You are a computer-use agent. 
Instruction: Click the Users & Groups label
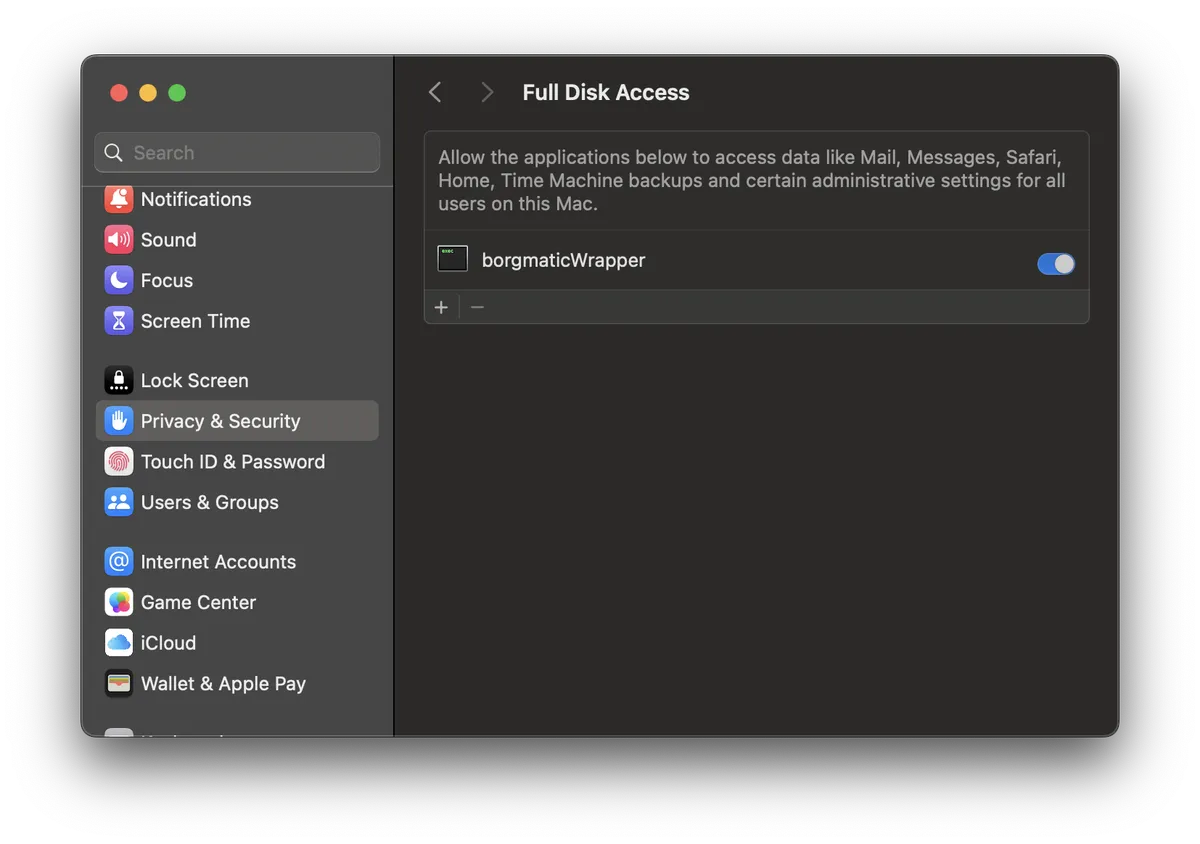[x=210, y=502]
